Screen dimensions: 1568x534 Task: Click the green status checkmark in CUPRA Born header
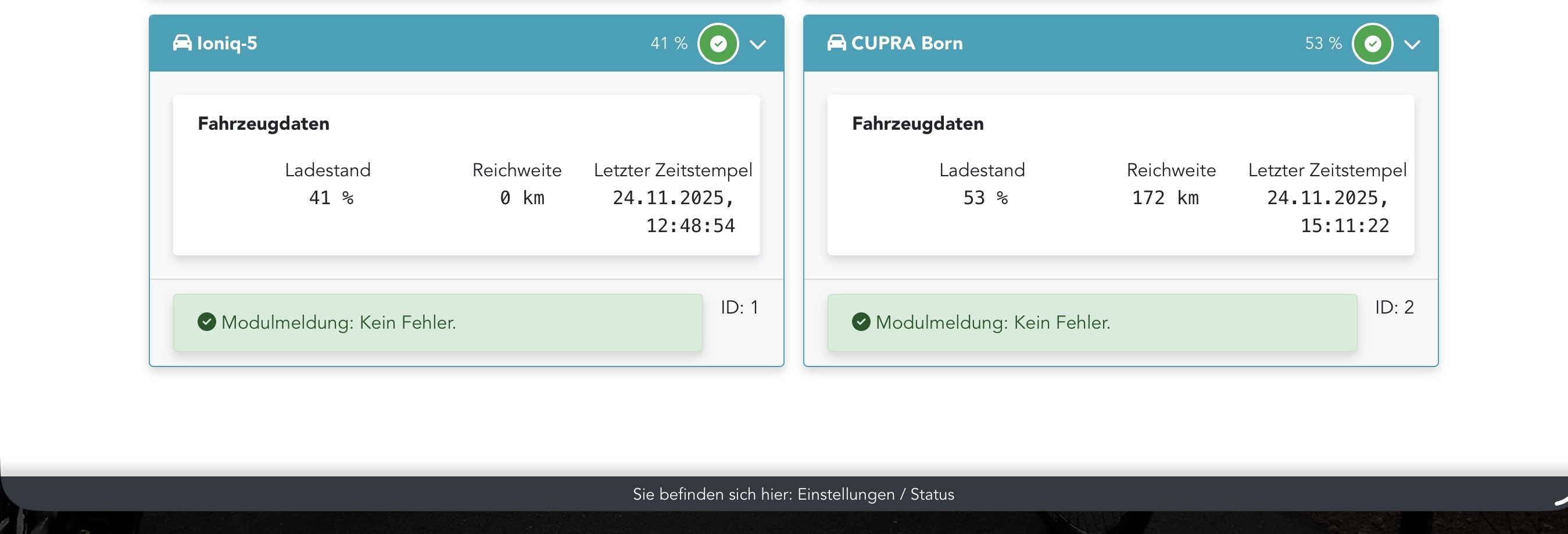[1373, 43]
